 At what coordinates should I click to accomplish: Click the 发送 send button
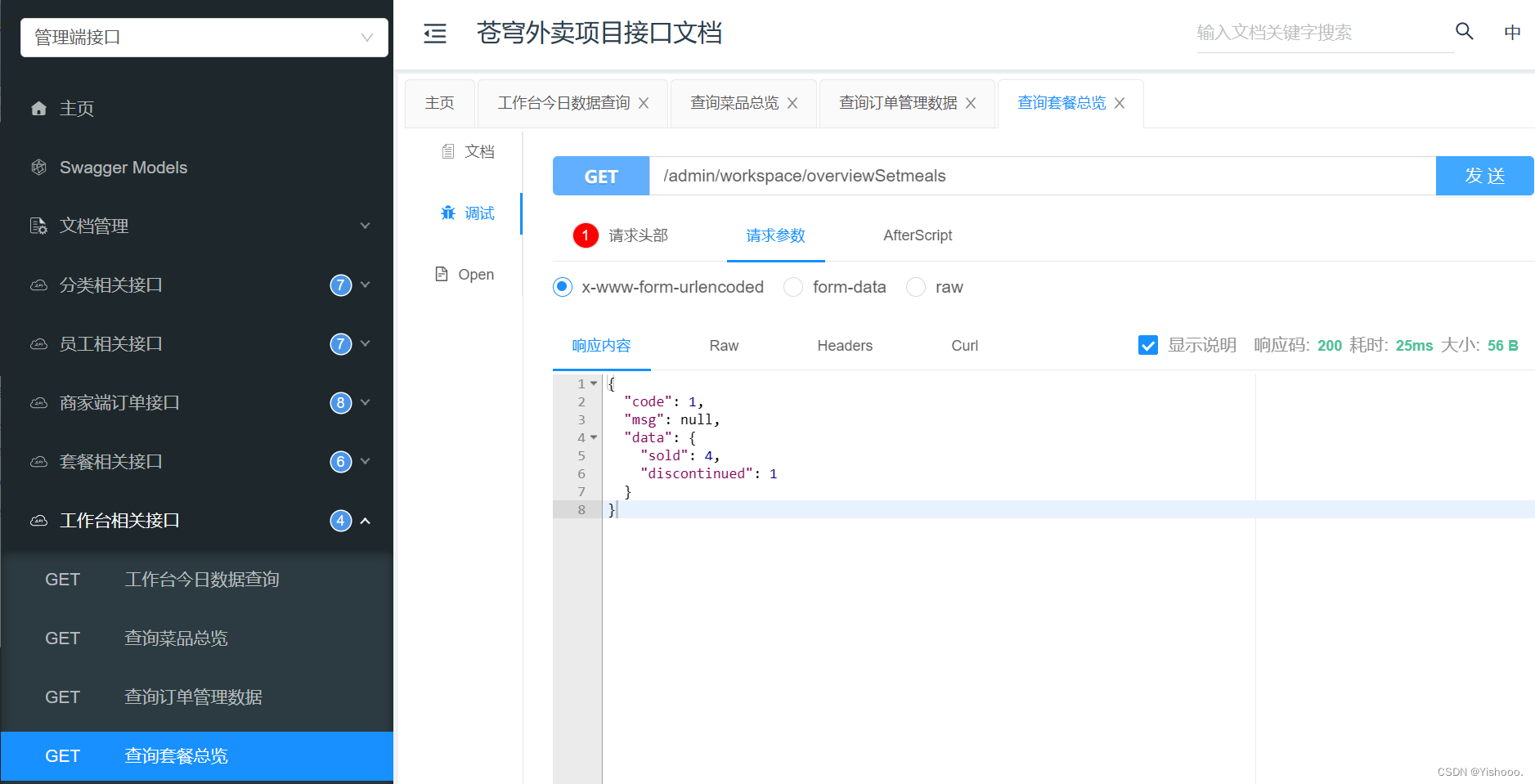point(1484,176)
